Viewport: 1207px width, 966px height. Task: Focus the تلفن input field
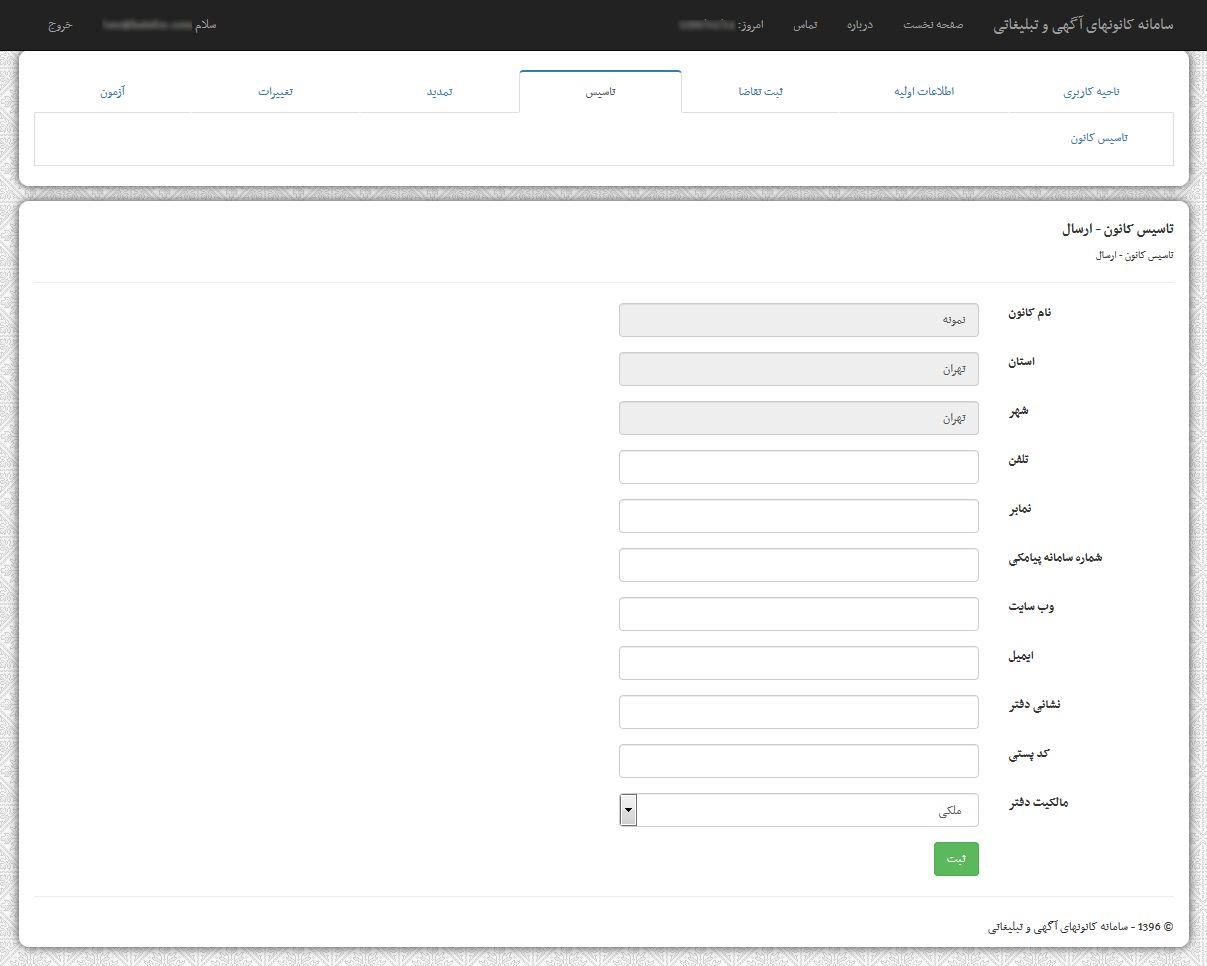[799, 467]
